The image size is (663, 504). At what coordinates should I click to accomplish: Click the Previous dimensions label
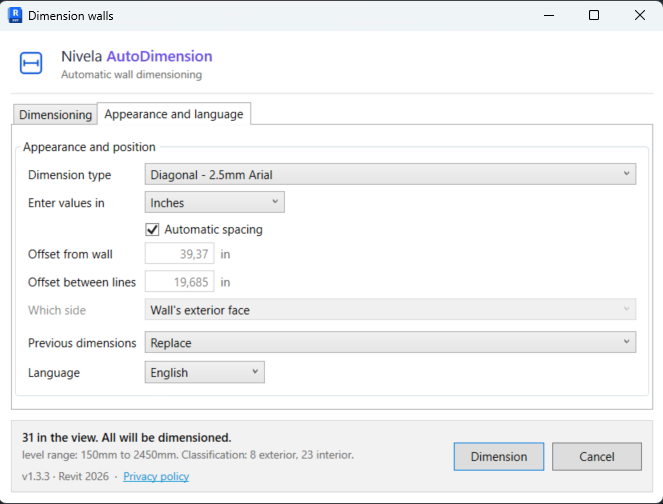coord(82,343)
